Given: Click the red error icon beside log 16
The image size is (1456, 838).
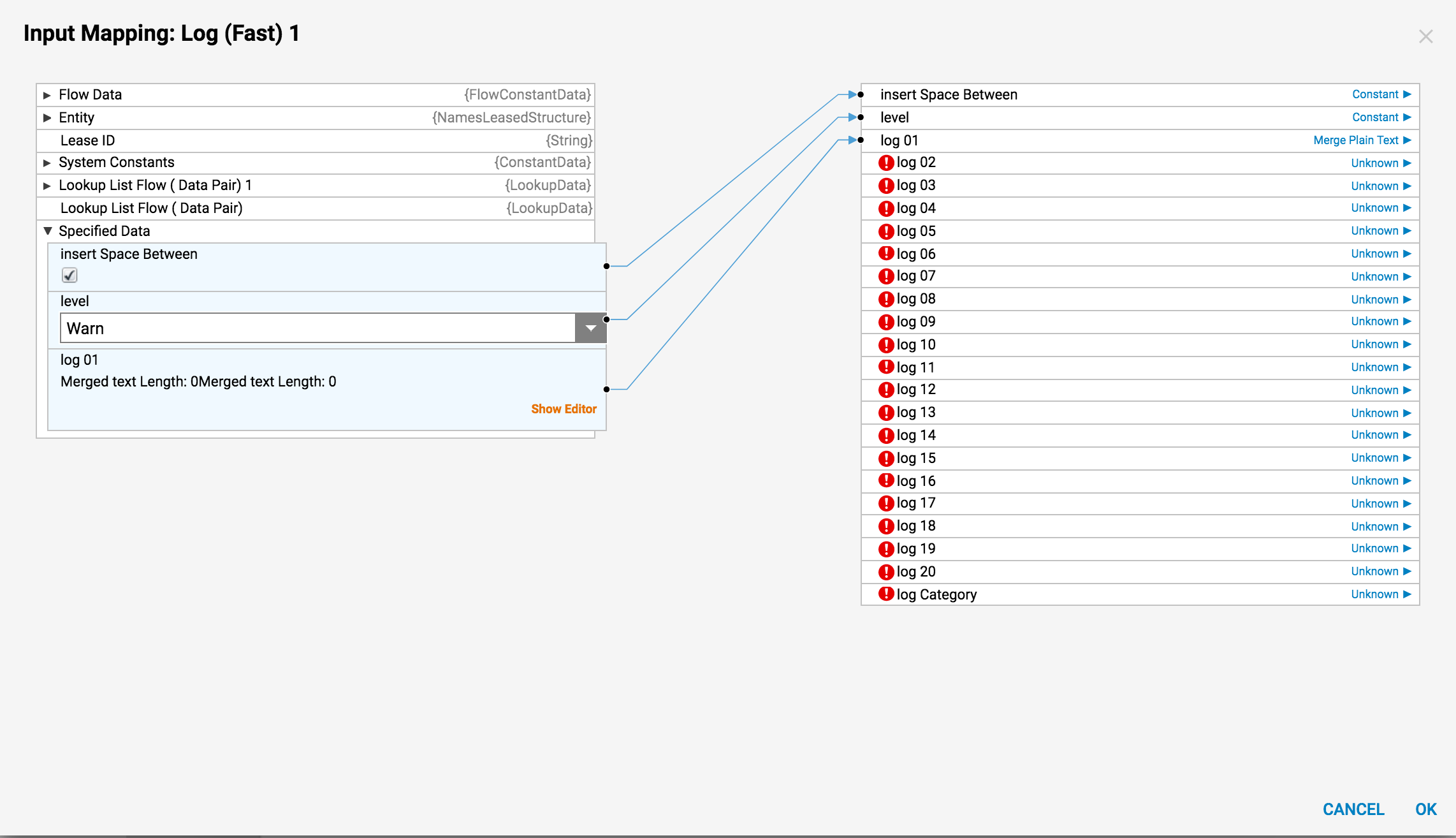Looking at the screenshot, I should click(x=886, y=480).
